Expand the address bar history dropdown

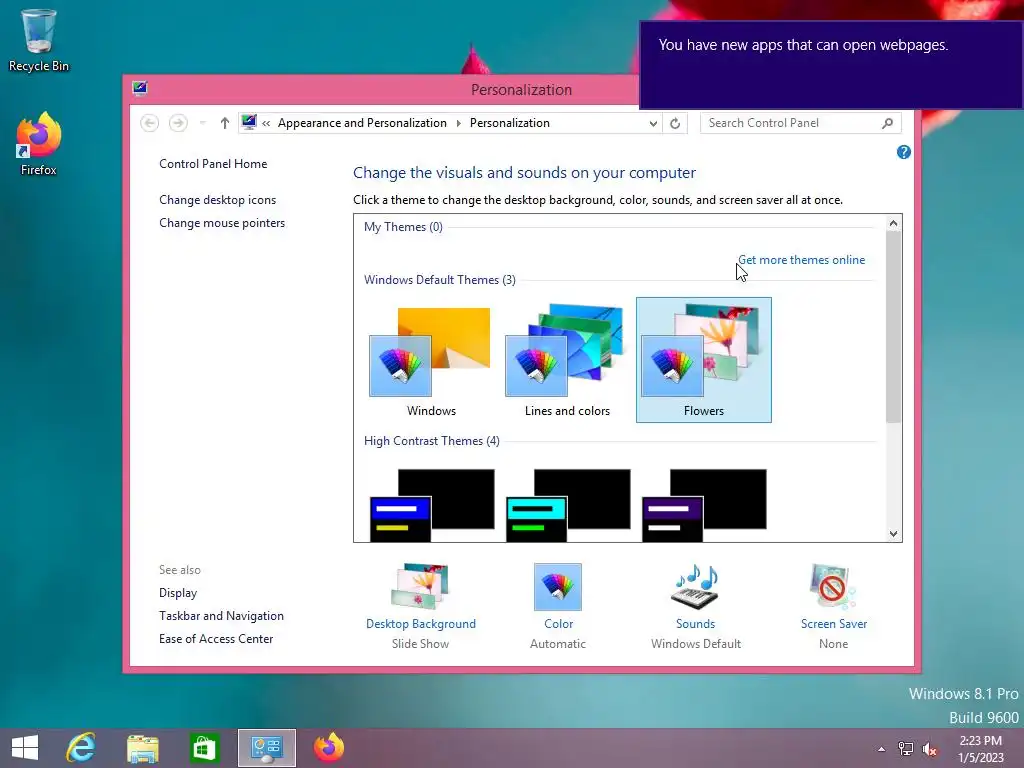(x=652, y=123)
